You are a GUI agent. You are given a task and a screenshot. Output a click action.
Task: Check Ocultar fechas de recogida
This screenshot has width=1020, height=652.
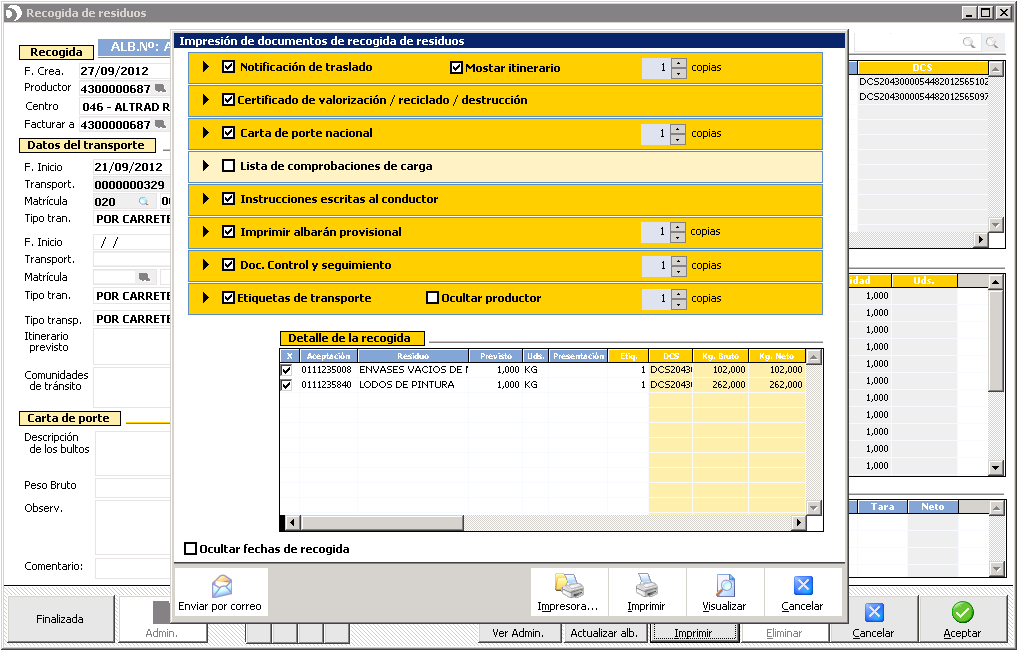pos(191,549)
